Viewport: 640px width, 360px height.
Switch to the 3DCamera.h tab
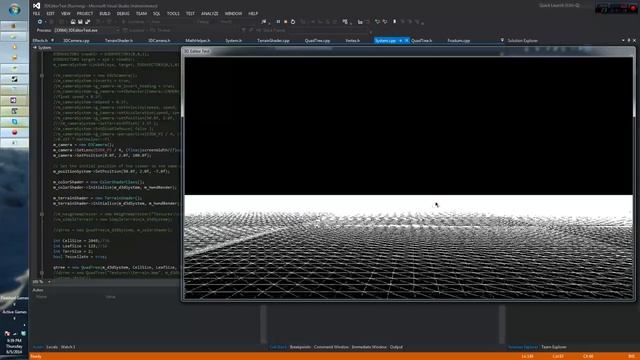click(x=159, y=40)
